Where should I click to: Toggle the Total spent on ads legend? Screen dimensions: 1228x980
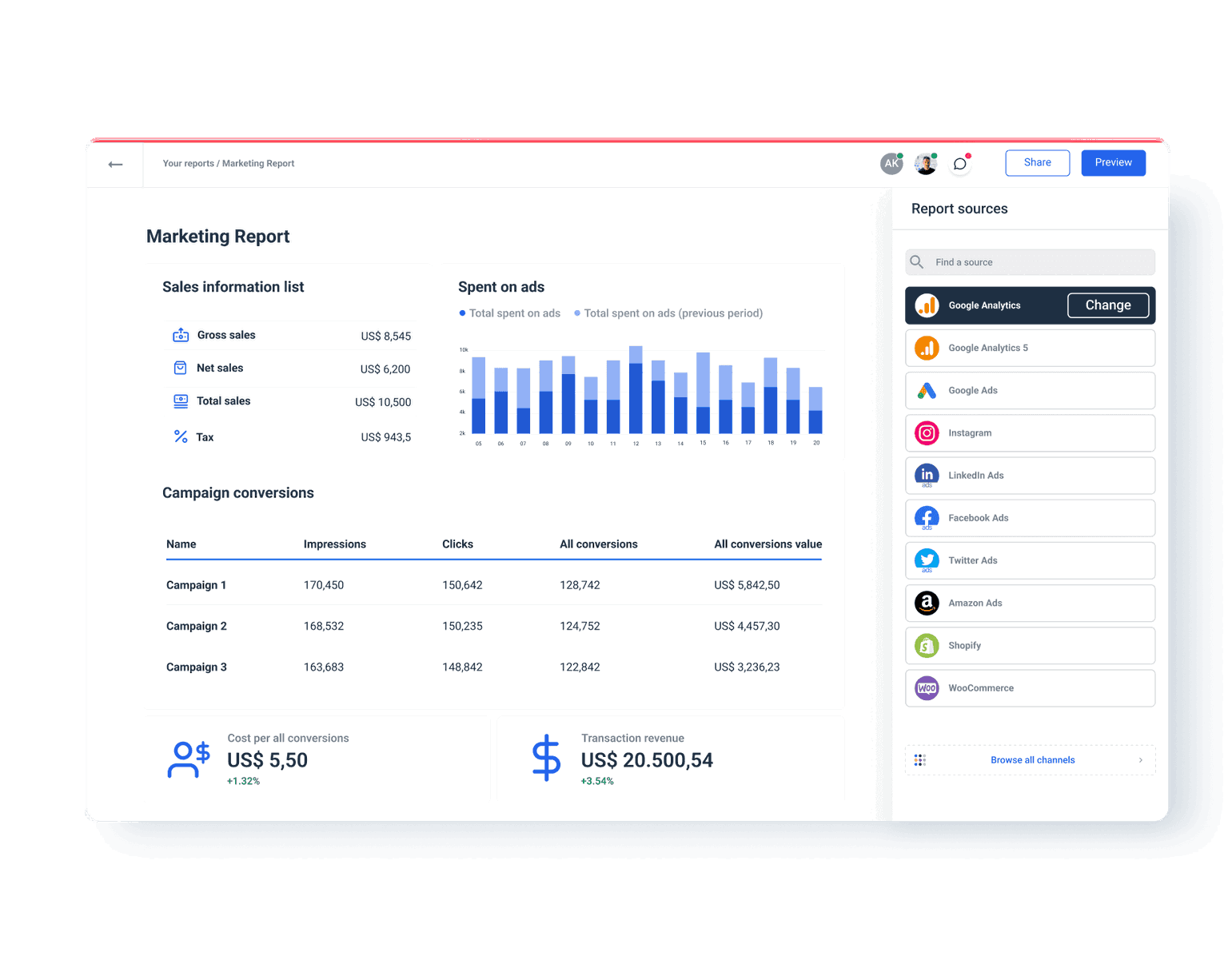(x=510, y=313)
